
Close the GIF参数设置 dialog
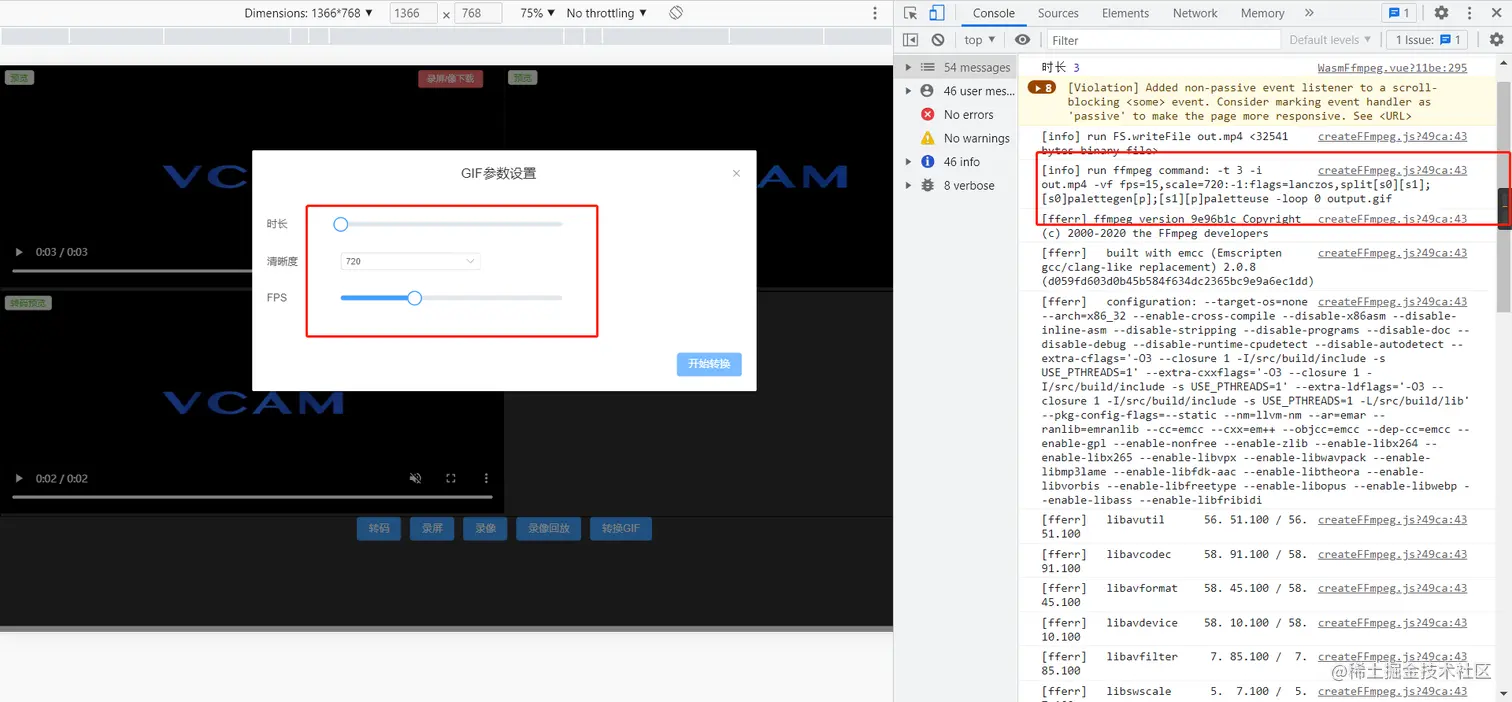(x=736, y=173)
